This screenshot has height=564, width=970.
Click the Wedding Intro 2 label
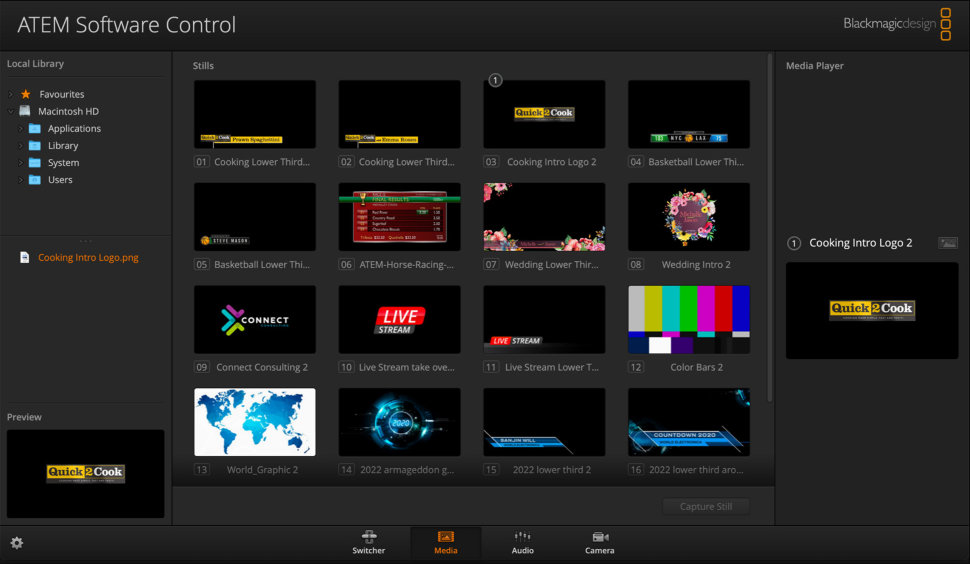(x=696, y=265)
